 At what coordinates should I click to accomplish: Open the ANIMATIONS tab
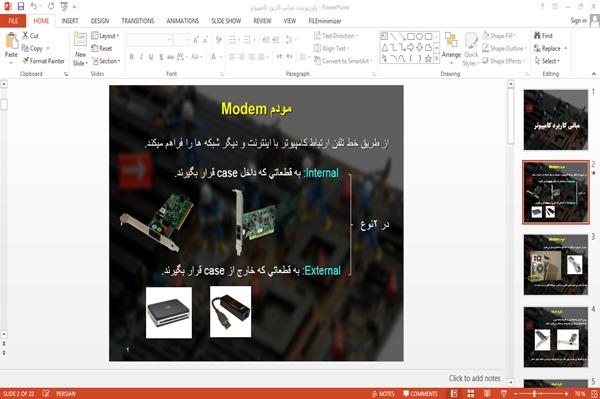pos(183,21)
